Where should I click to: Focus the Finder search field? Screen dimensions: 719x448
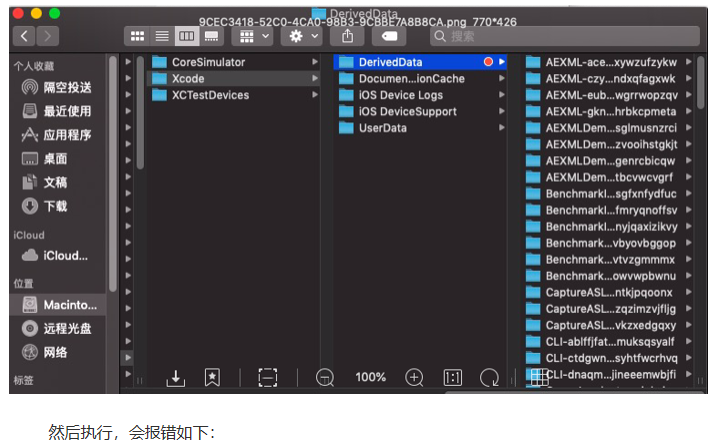coord(565,36)
